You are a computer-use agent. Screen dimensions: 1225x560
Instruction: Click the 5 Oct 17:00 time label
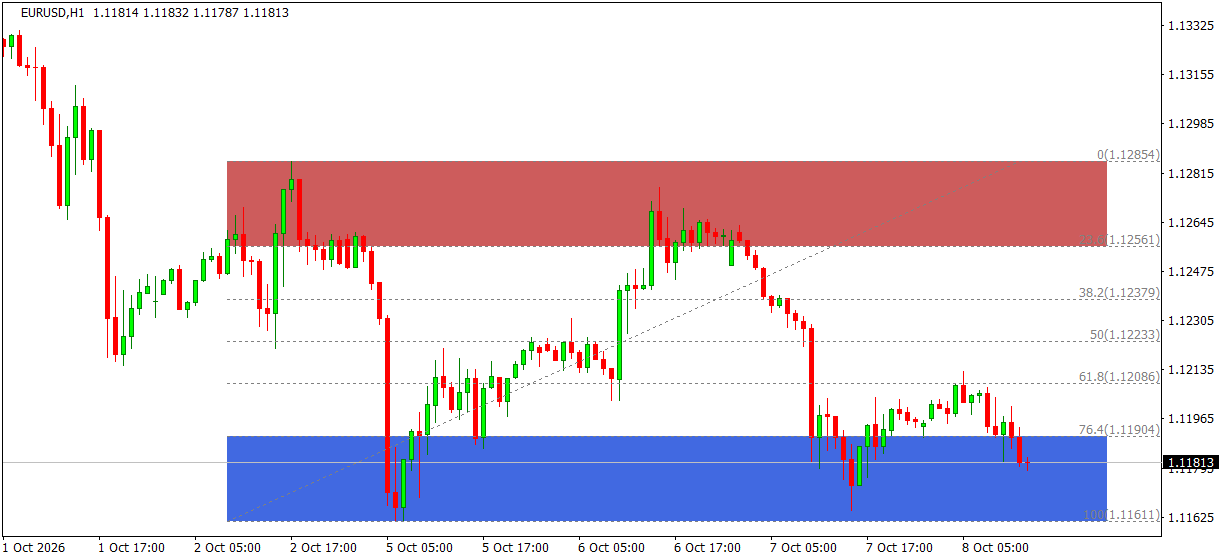click(516, 548)
